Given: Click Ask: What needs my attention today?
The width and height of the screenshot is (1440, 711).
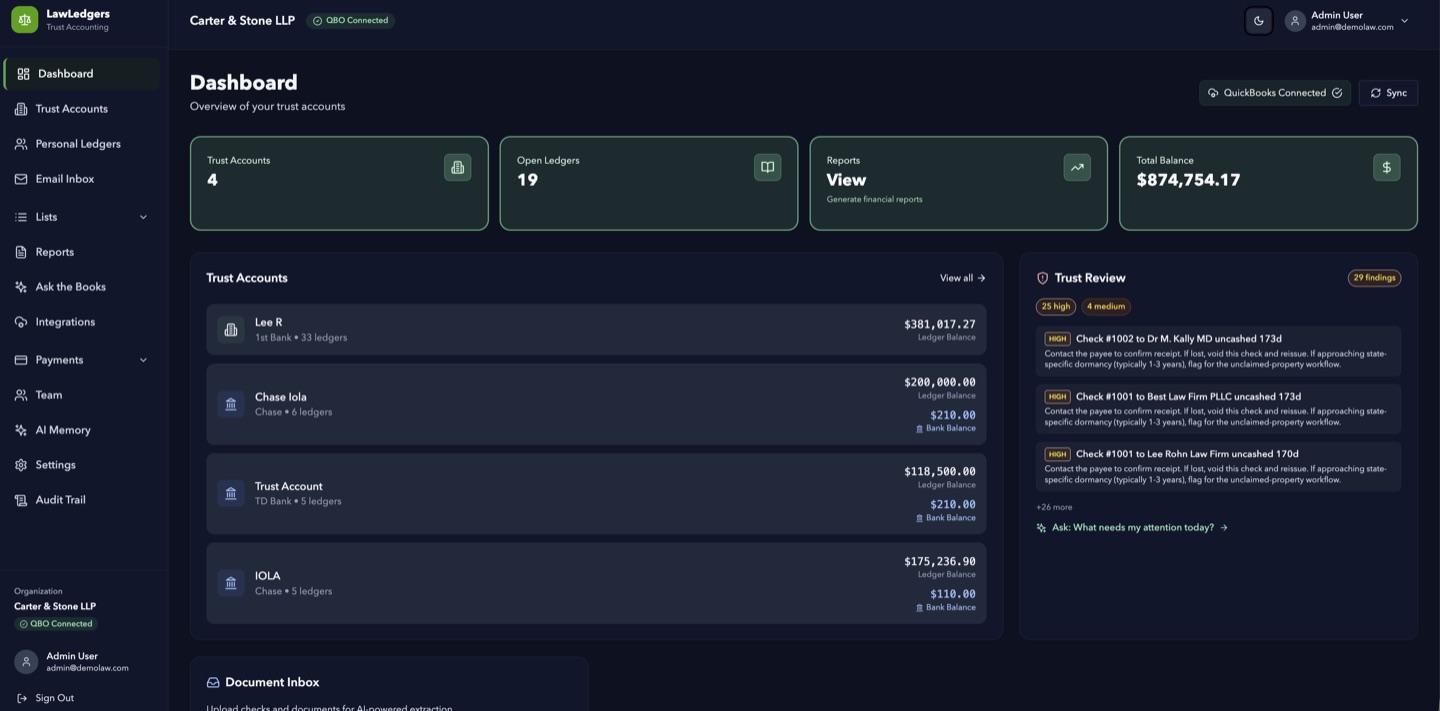Looking at the screenshot, I should tap(1132, 527).
